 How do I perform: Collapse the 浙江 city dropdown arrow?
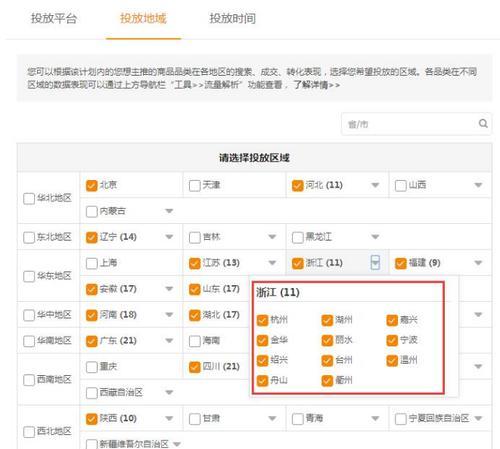375,263
